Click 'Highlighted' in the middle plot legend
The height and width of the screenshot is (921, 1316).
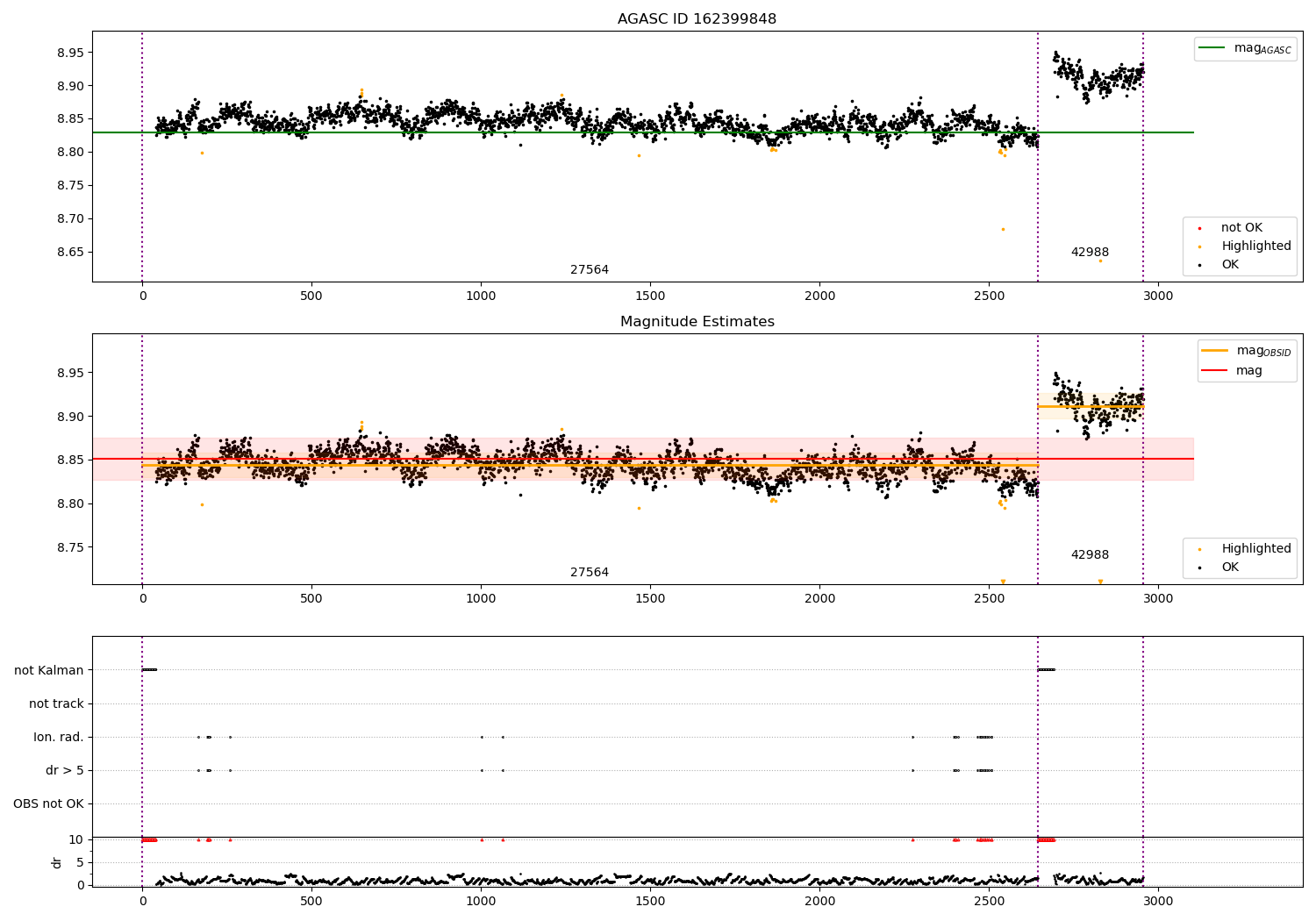pos(1245,549)
